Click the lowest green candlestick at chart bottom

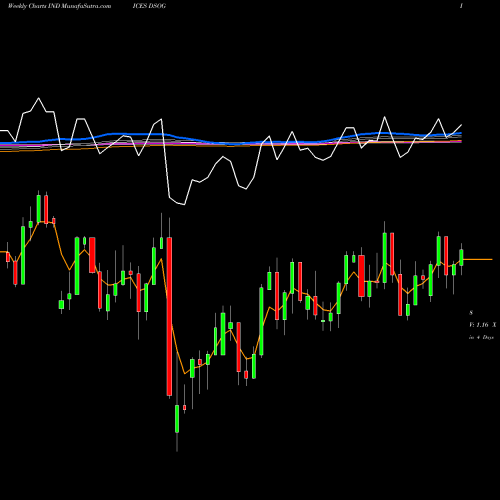tap(177, 419)
